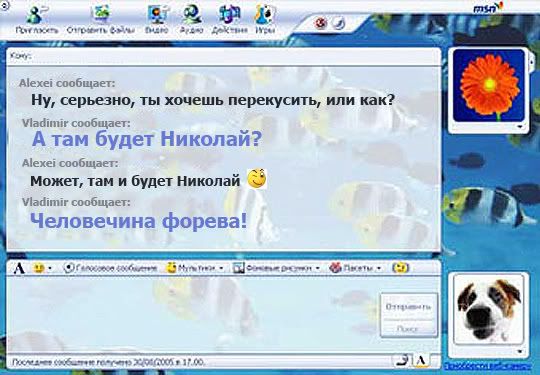
Task: Click the Мультики winks icon
Action: 172,268
